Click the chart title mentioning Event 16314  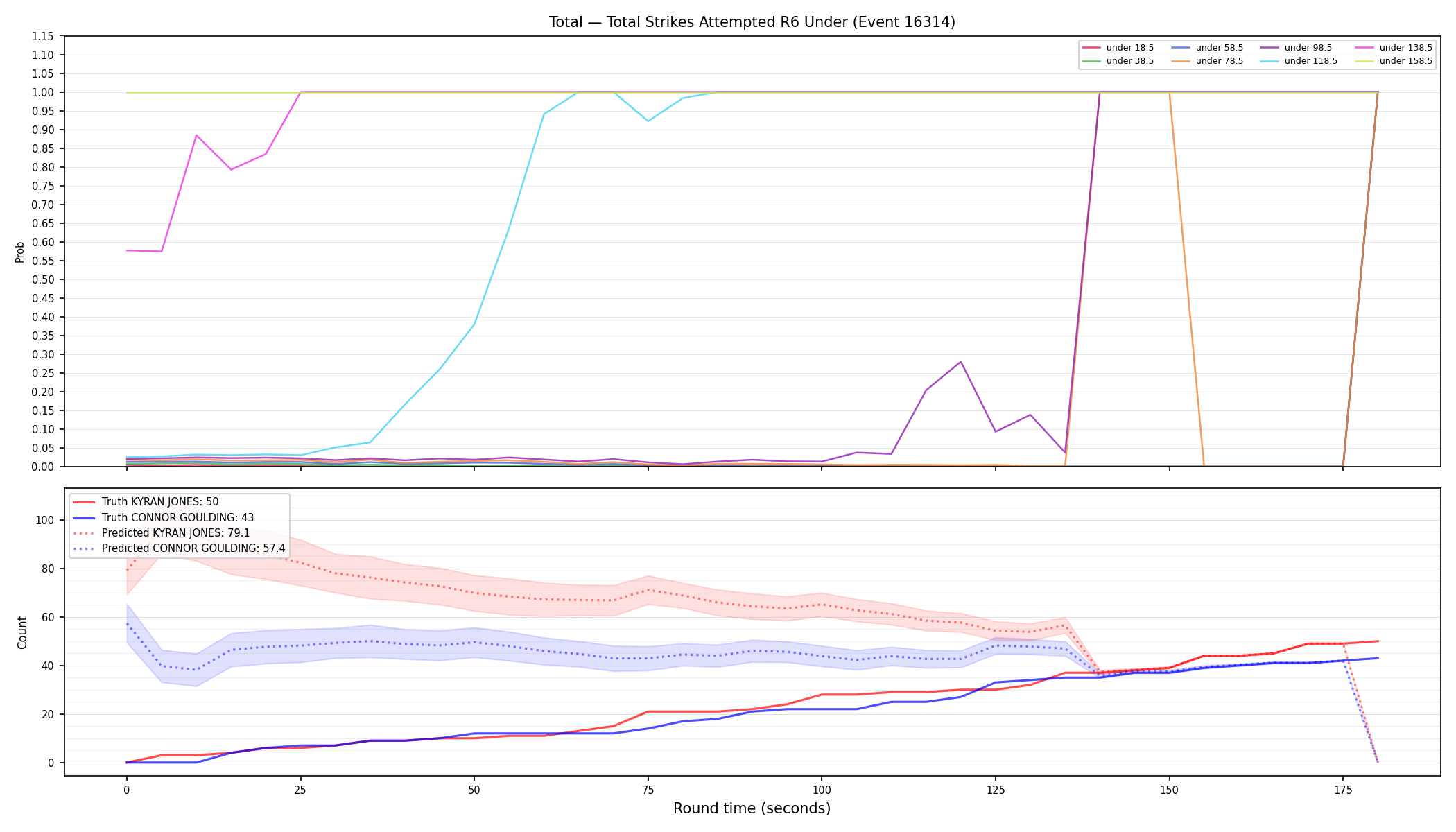click(x=752, y=22)
